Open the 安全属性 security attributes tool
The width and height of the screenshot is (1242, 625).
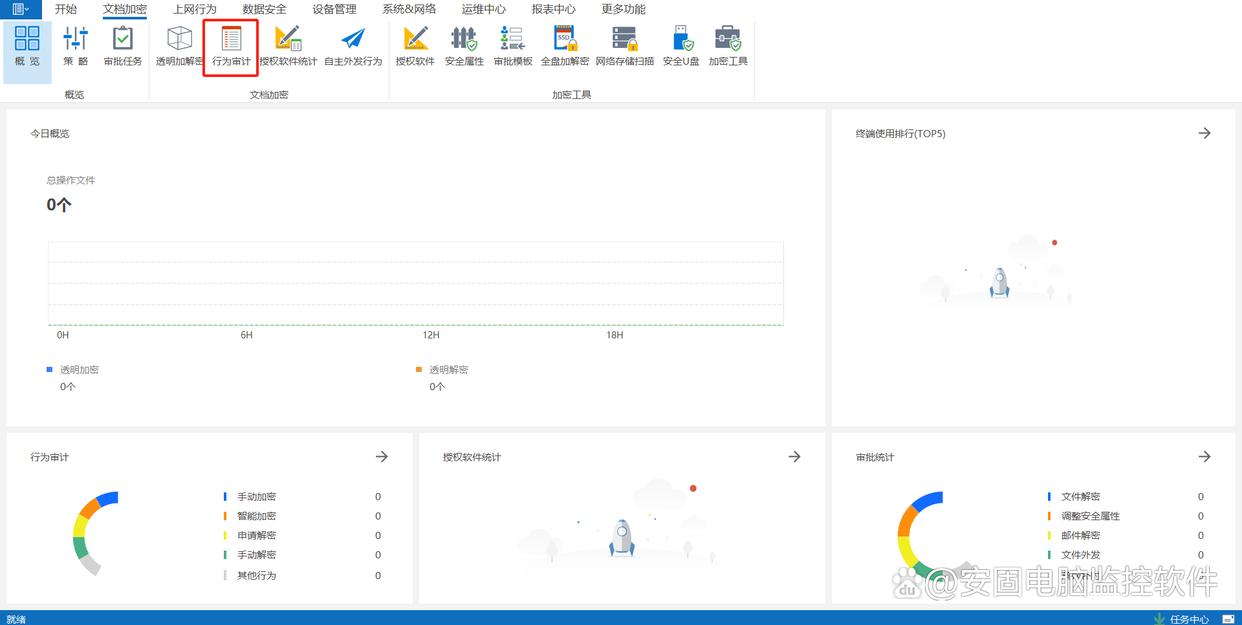[x=464, y=46]
